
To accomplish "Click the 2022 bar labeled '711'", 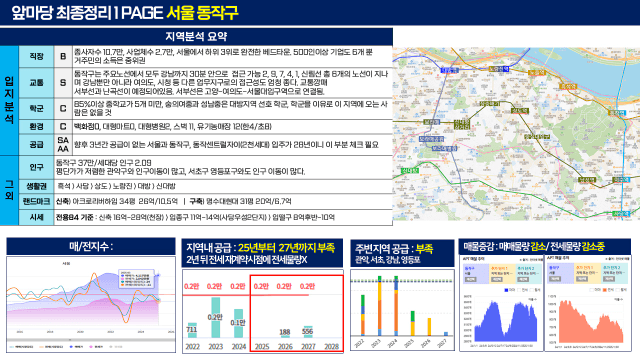I will coord(192,330).
